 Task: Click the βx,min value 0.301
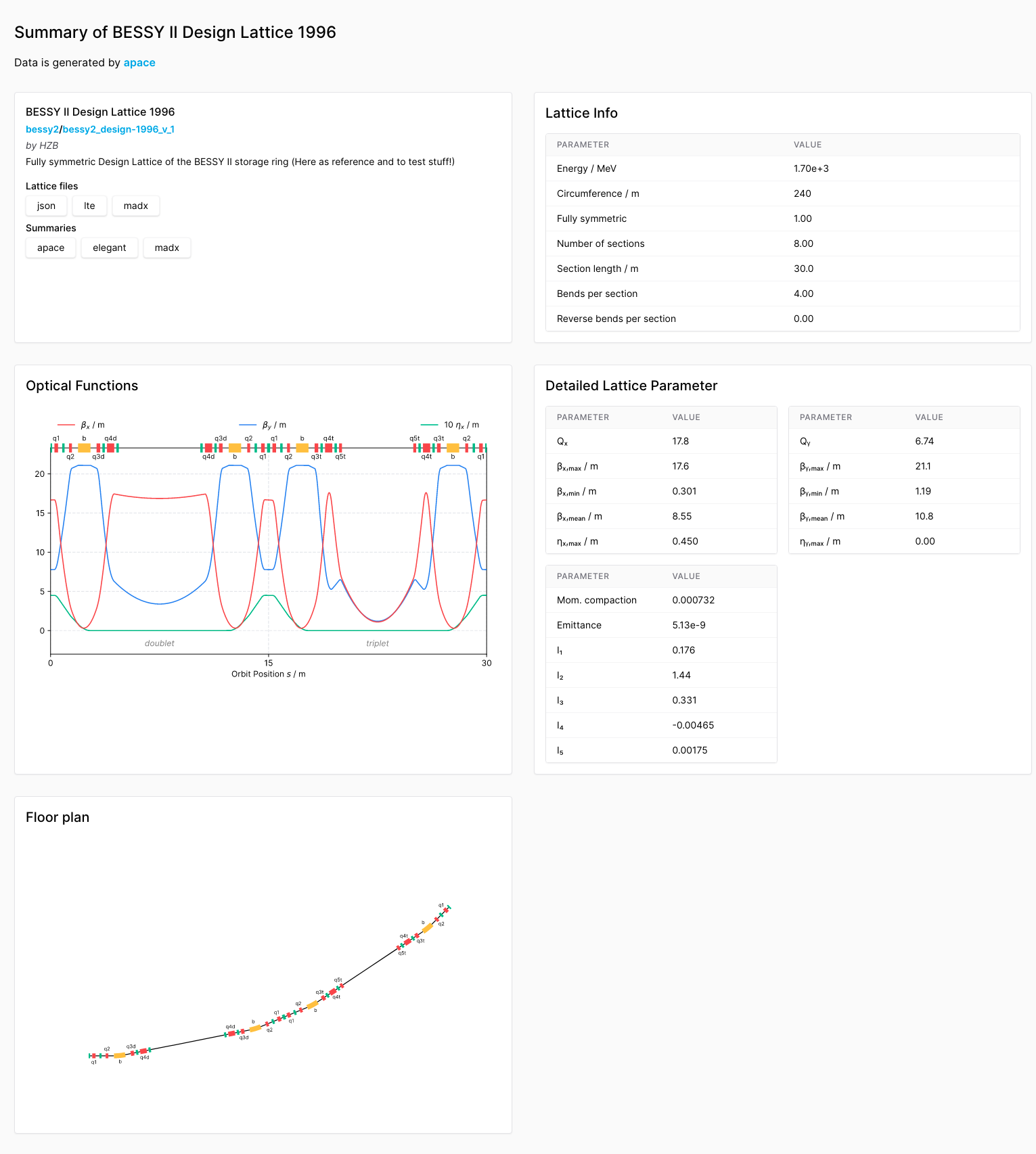point(684,491)
